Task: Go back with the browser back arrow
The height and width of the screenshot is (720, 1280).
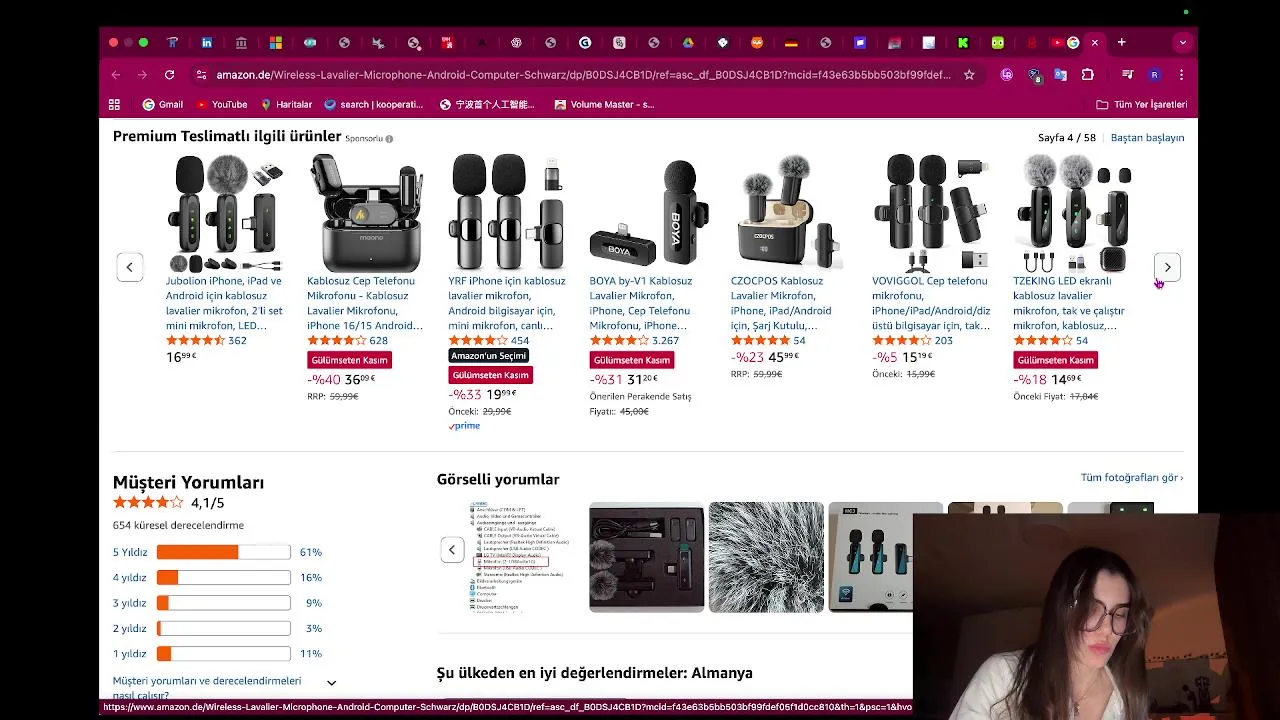Action: point(116,75)
